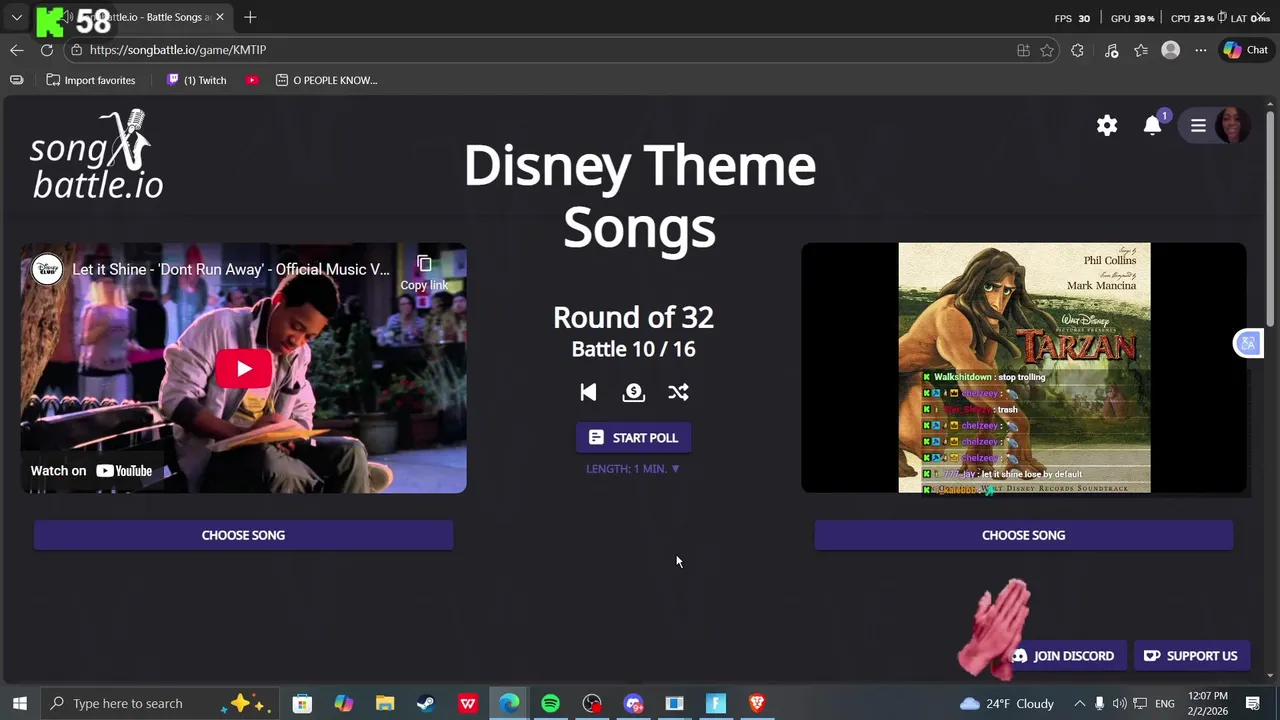This screenshot has height=720, width=1280.
Task: Open browser extensions puzzle icon
Action: point(1077,50)
